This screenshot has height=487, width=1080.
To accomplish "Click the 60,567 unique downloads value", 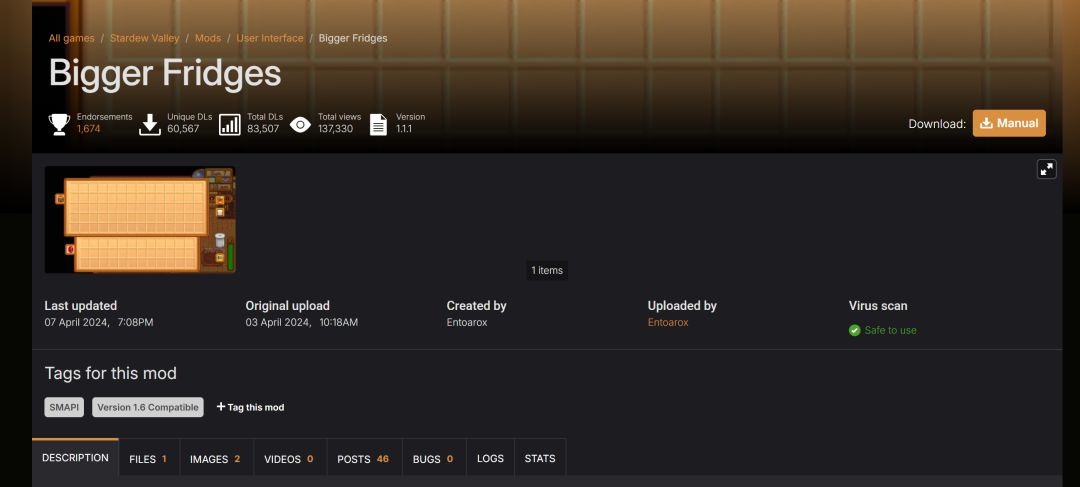I will click(183, 129).
